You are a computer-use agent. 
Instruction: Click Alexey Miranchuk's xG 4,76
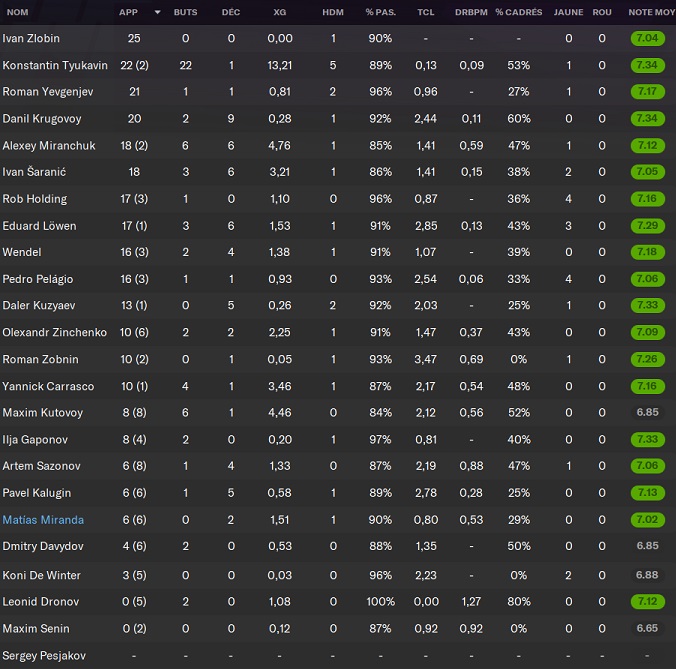(x=280, y=146)
